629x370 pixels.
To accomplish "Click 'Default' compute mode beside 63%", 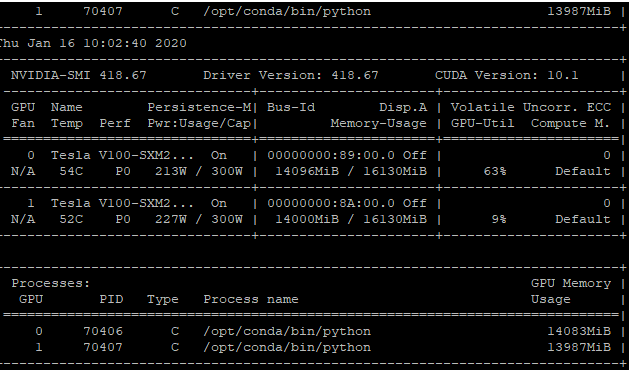I will click(x=583, y=171).
